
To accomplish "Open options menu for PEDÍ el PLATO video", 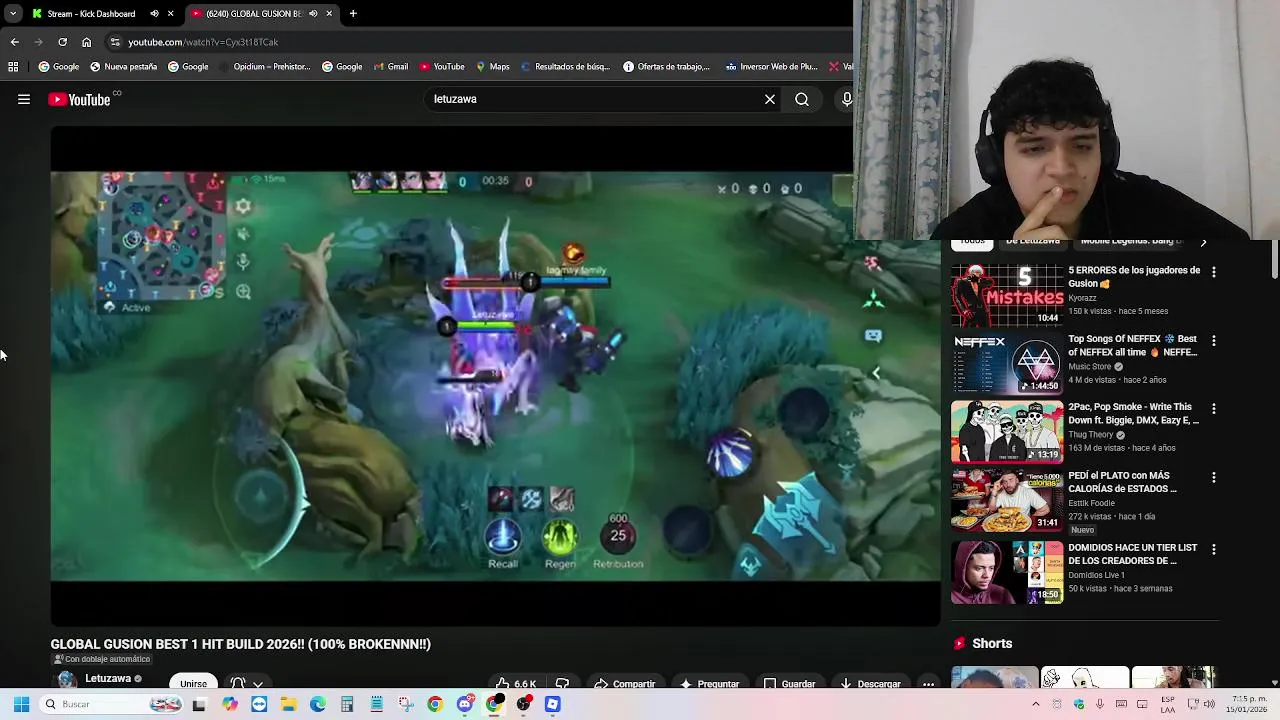I will pyautogui.click(x=1214, y=478).
